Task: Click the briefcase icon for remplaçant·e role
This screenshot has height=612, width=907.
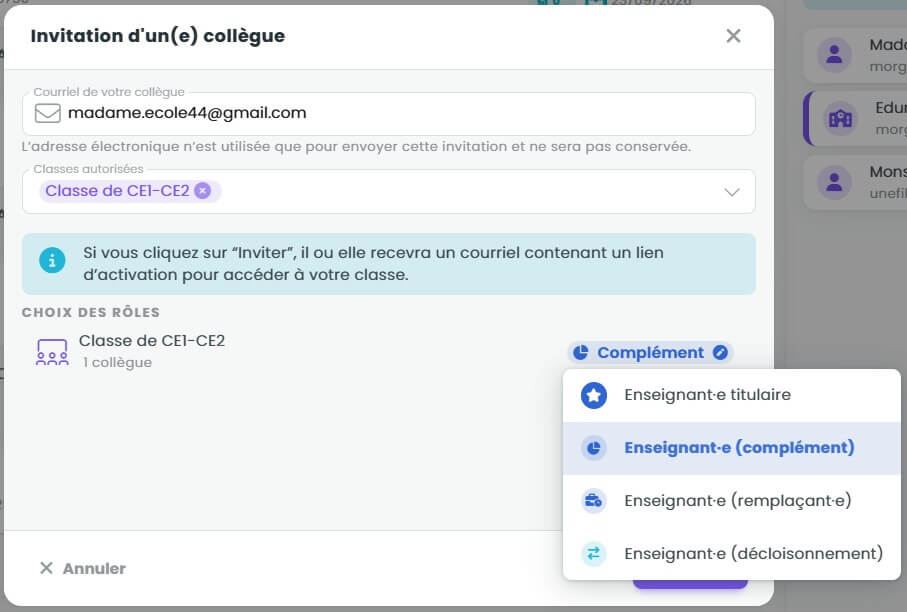Action: click(x=593, y=501)
